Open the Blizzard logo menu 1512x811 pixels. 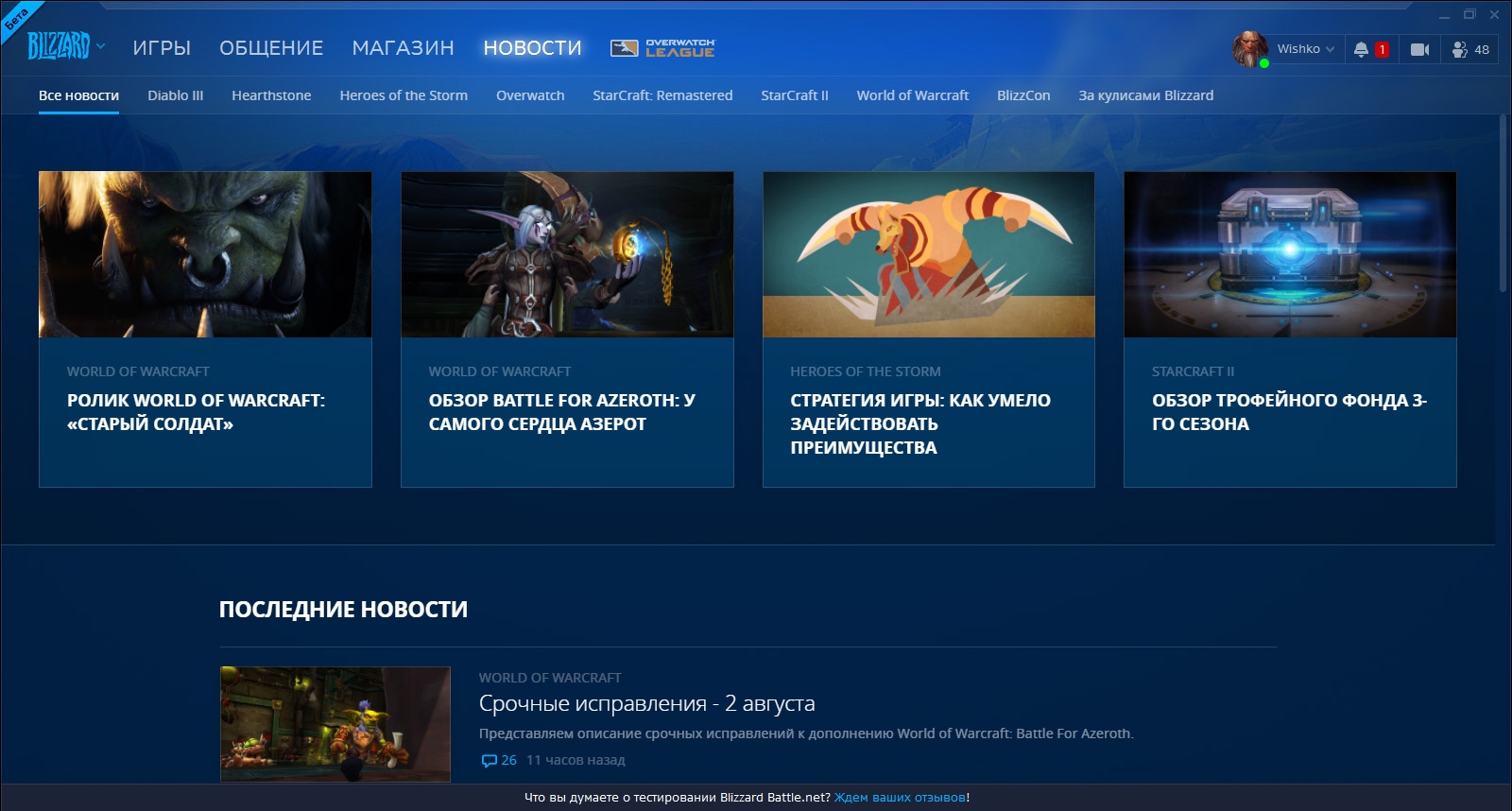[x=58, y=45]
